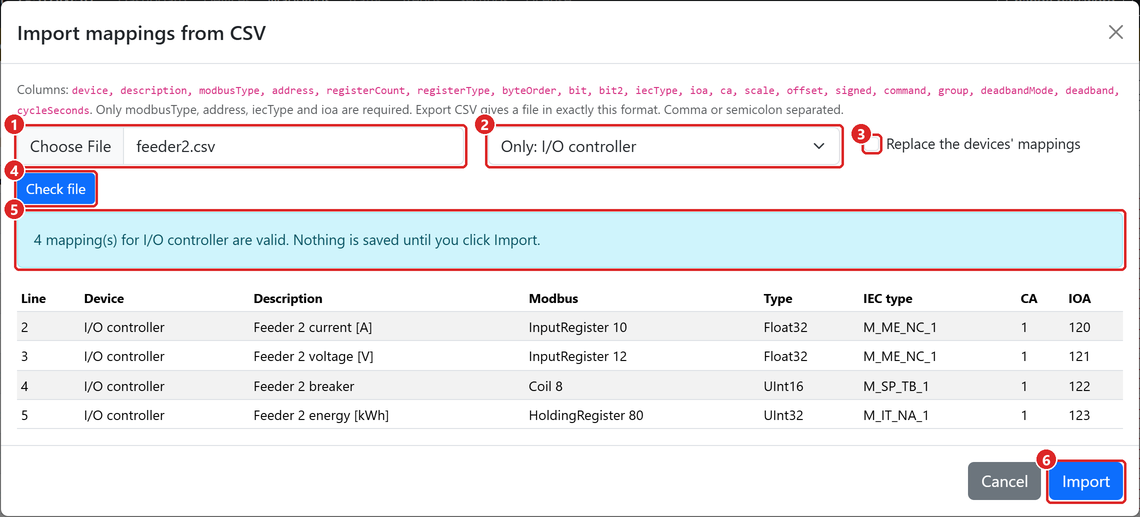The height and width of the screenshot is (517, 1140).
Task: Enable Replace the devices' mappings checkbox
Action: [873, 144]
